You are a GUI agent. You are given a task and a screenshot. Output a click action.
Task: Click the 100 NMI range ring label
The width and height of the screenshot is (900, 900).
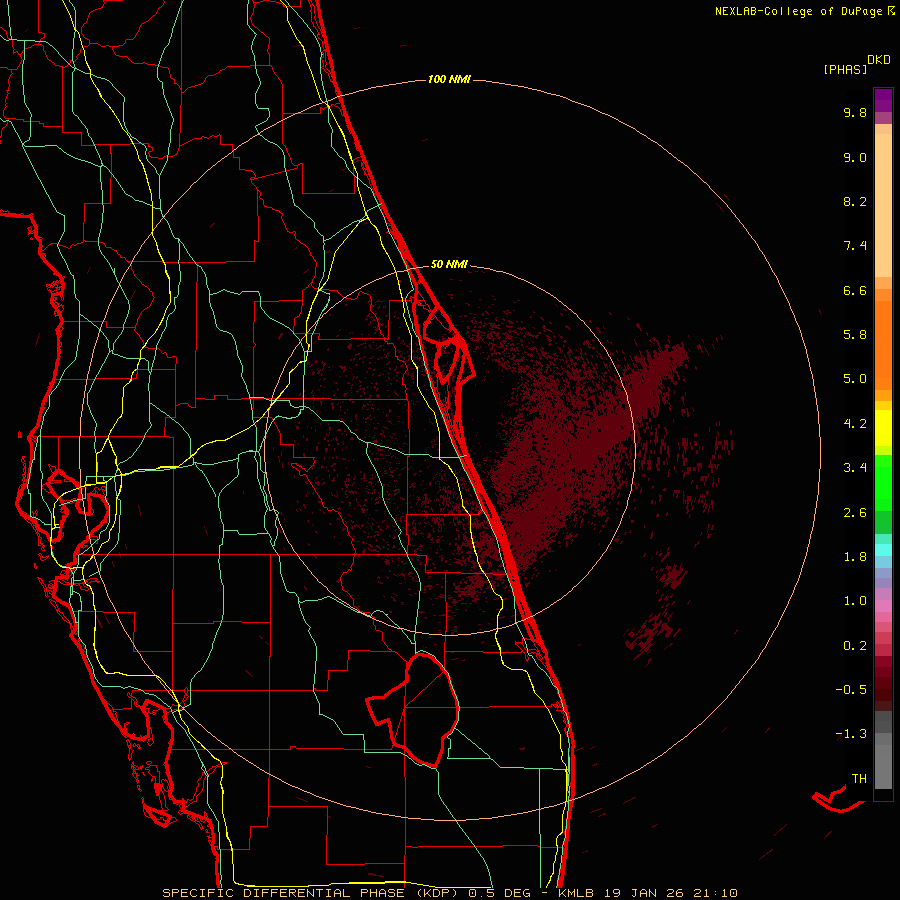(449, 79)
